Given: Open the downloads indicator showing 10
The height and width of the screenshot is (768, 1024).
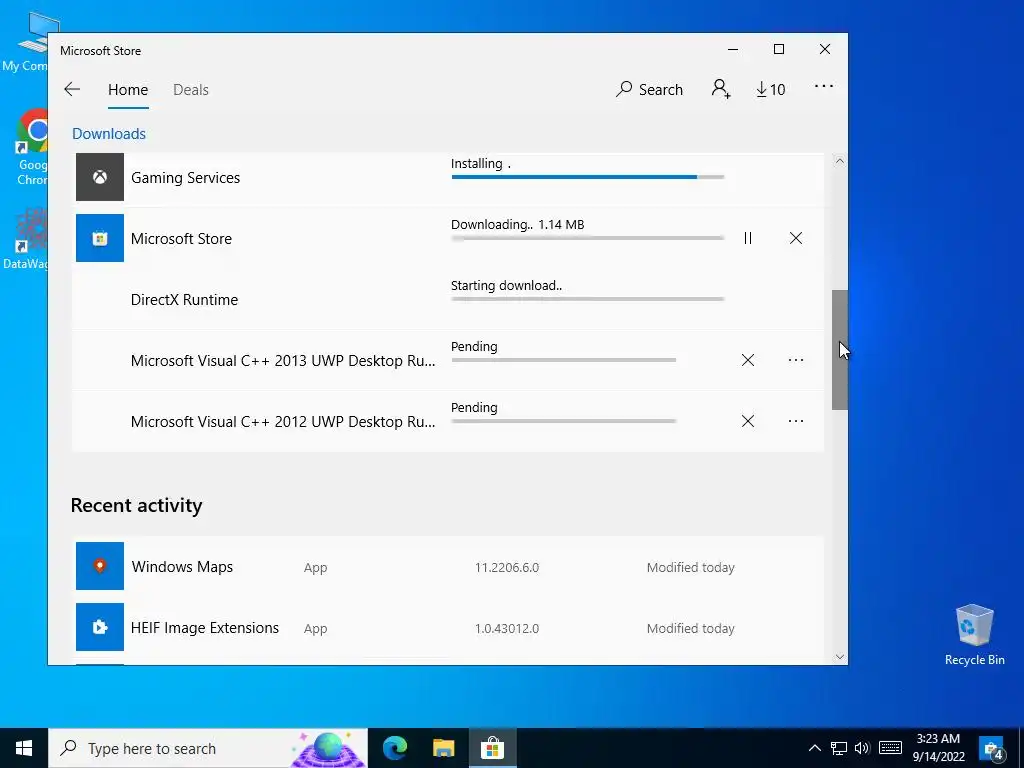Looking at the screenshot, I should 771,89.
